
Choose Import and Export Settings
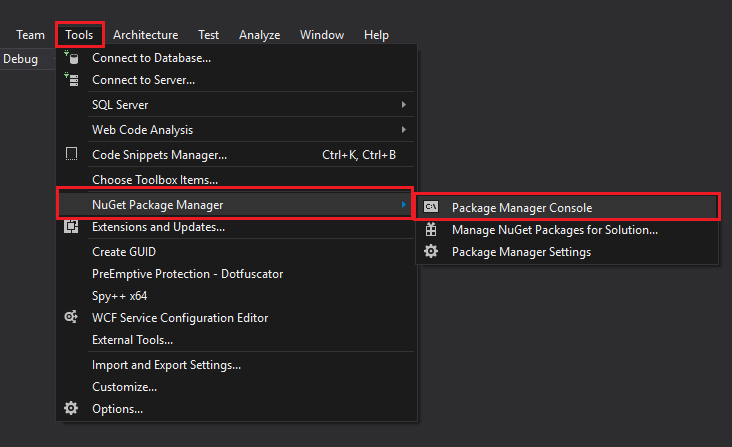pos(166,365)
